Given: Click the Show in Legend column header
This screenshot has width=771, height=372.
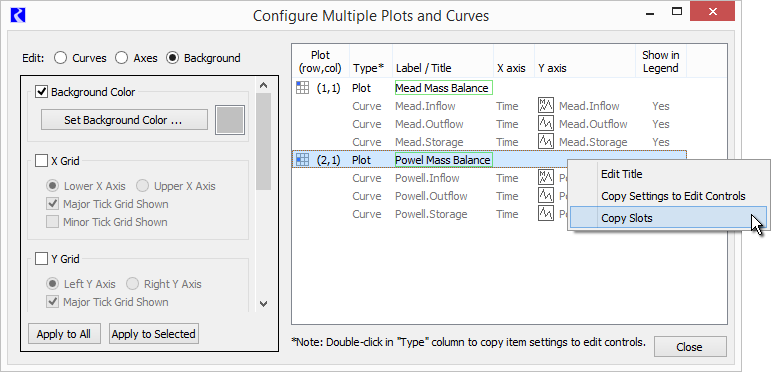Looking at the screenshot, I should point(661,61).
